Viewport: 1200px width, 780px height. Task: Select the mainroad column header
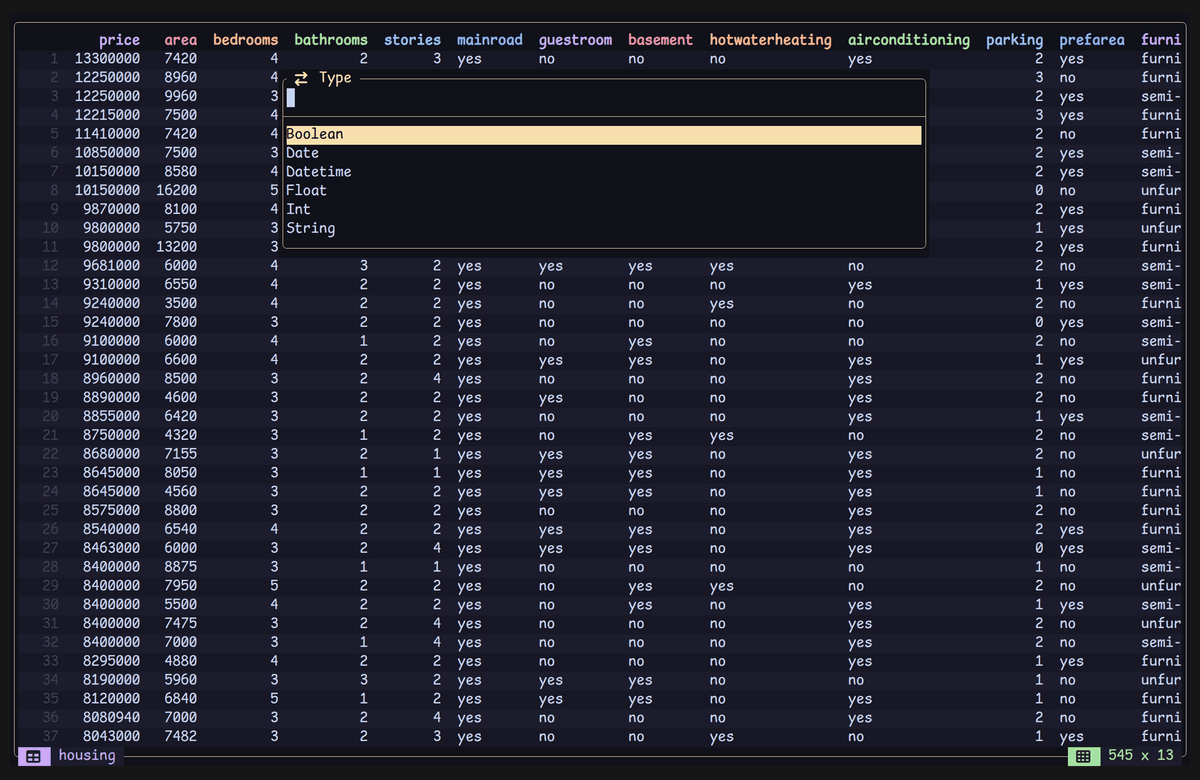click(490, 40)
